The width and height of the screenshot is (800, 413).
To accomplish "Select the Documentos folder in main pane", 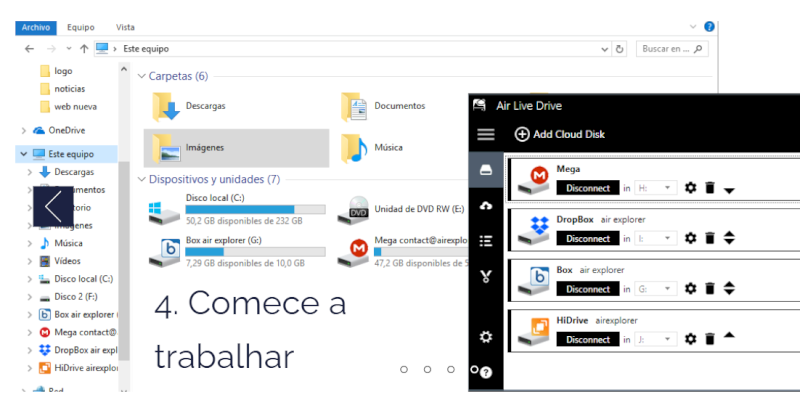I will click(x=383, y=106).
